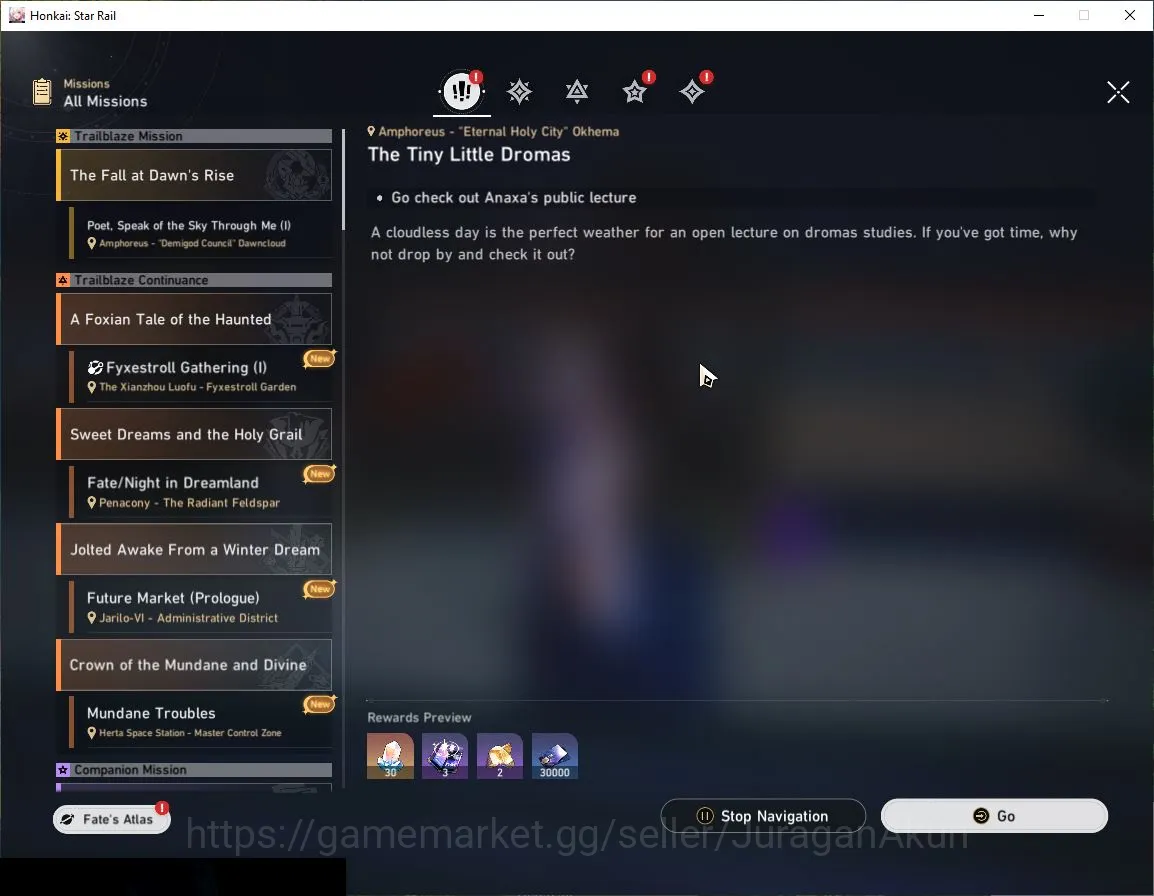Select the All Missions filter tab icon
Image resolution: width=1154 pixels, height=896 pixels.
(461, 91)
